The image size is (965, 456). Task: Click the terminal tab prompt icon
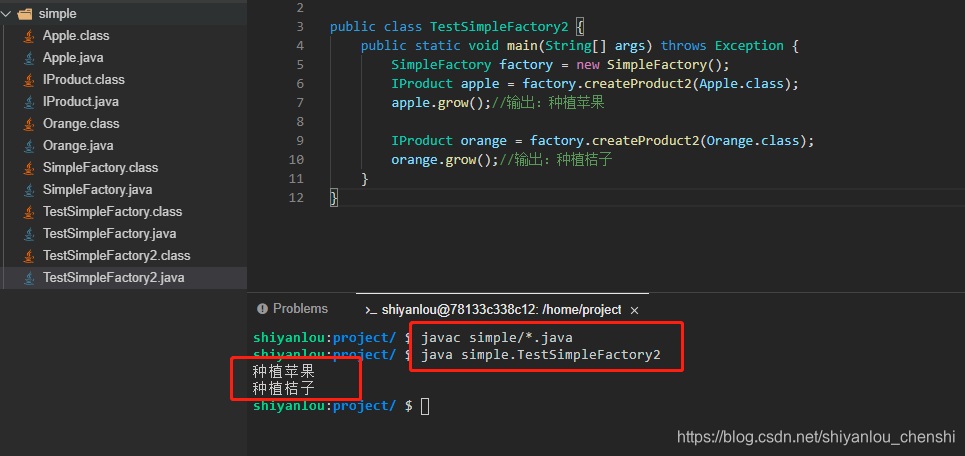370,310
